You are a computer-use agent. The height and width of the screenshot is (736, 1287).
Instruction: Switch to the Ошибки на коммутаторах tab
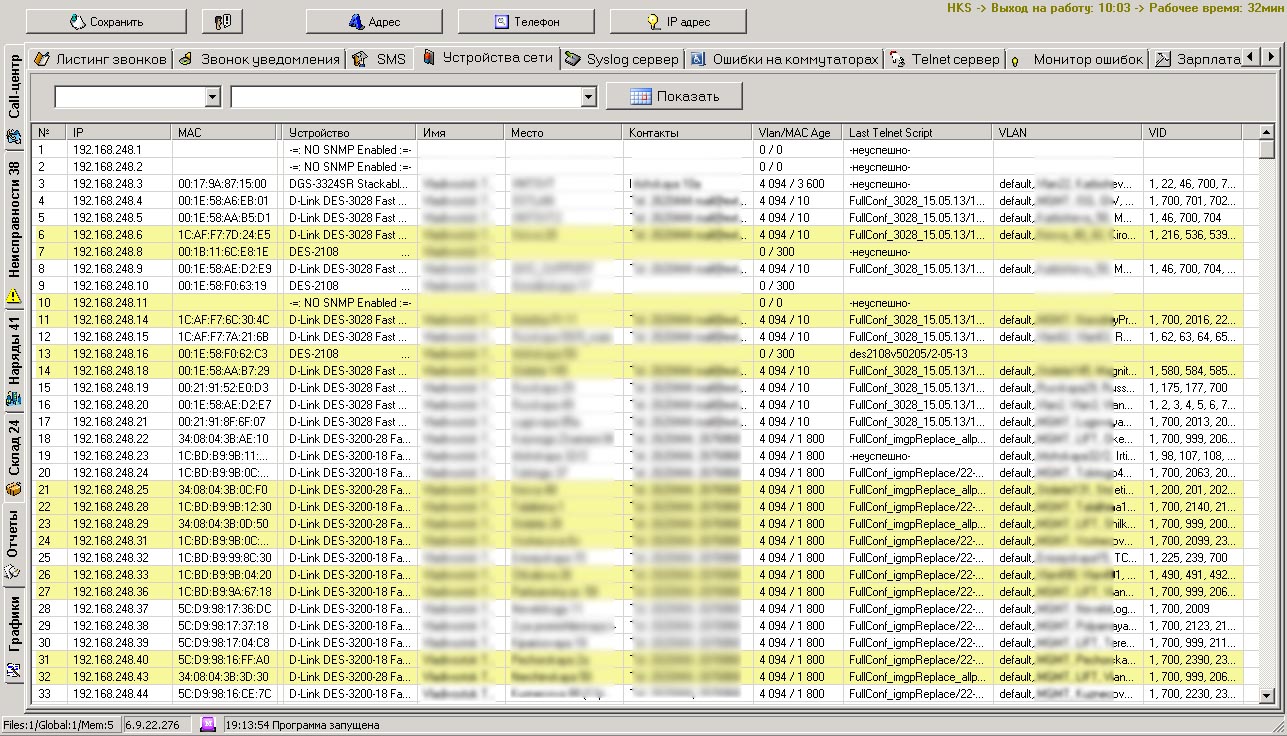pyautogui.click(x=784, y=59)
